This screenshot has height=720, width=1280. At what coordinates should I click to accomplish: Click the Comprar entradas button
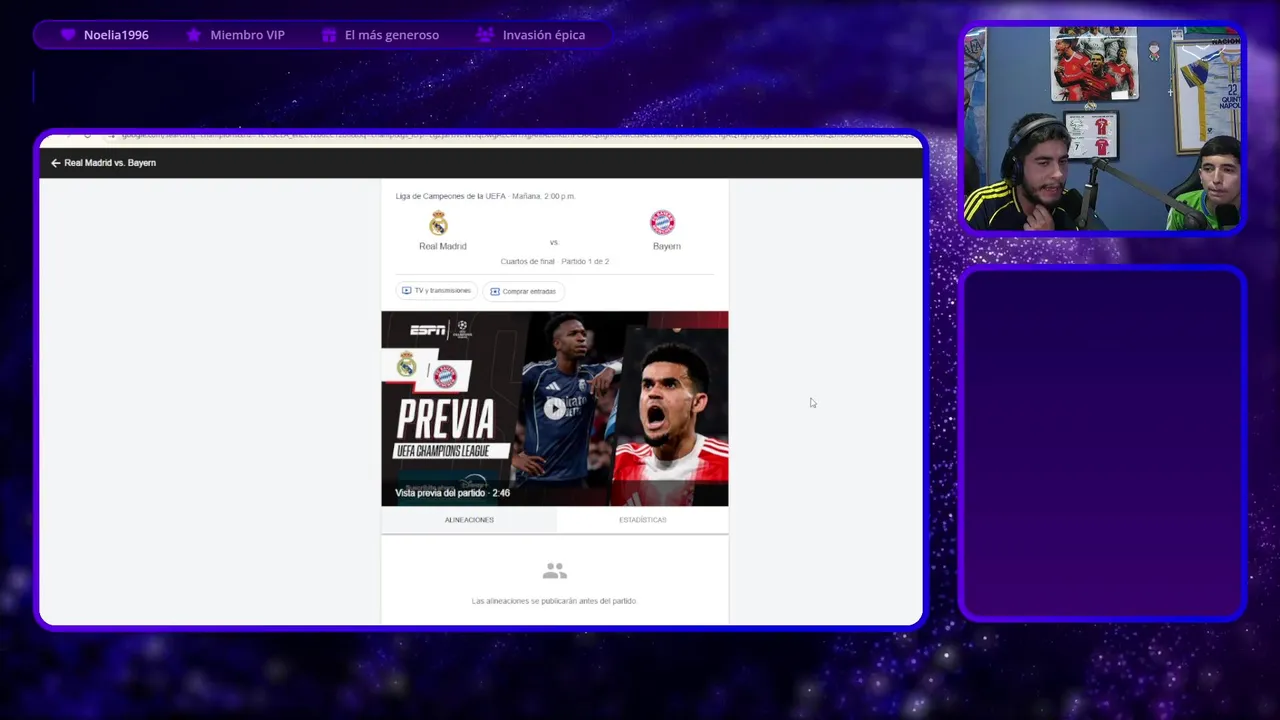pos(523,291)
